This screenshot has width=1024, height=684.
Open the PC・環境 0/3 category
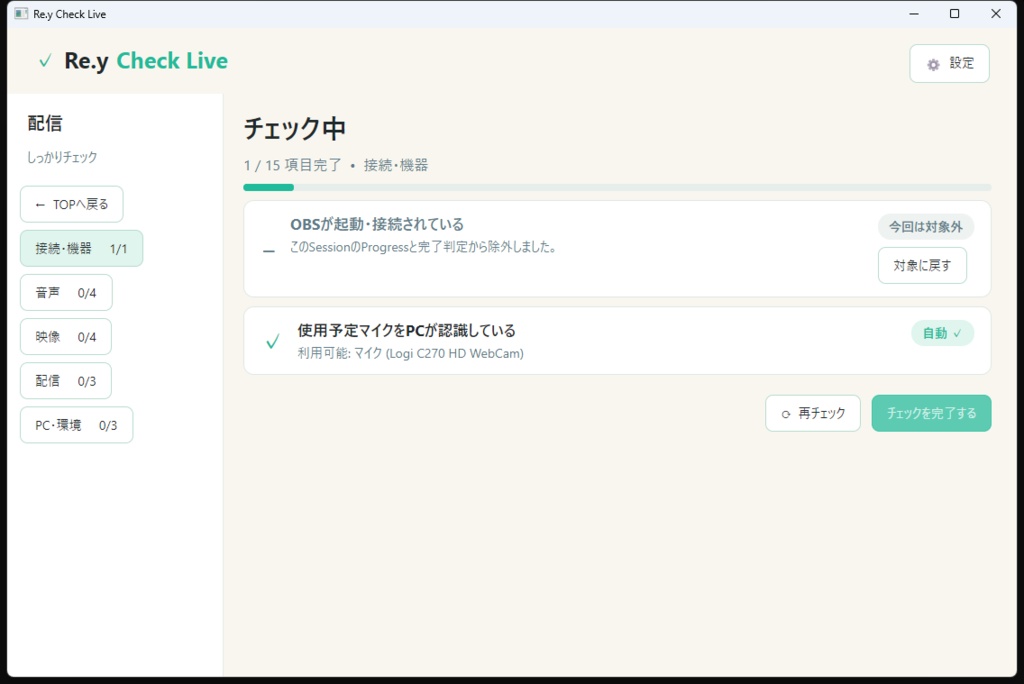(76, 425)
